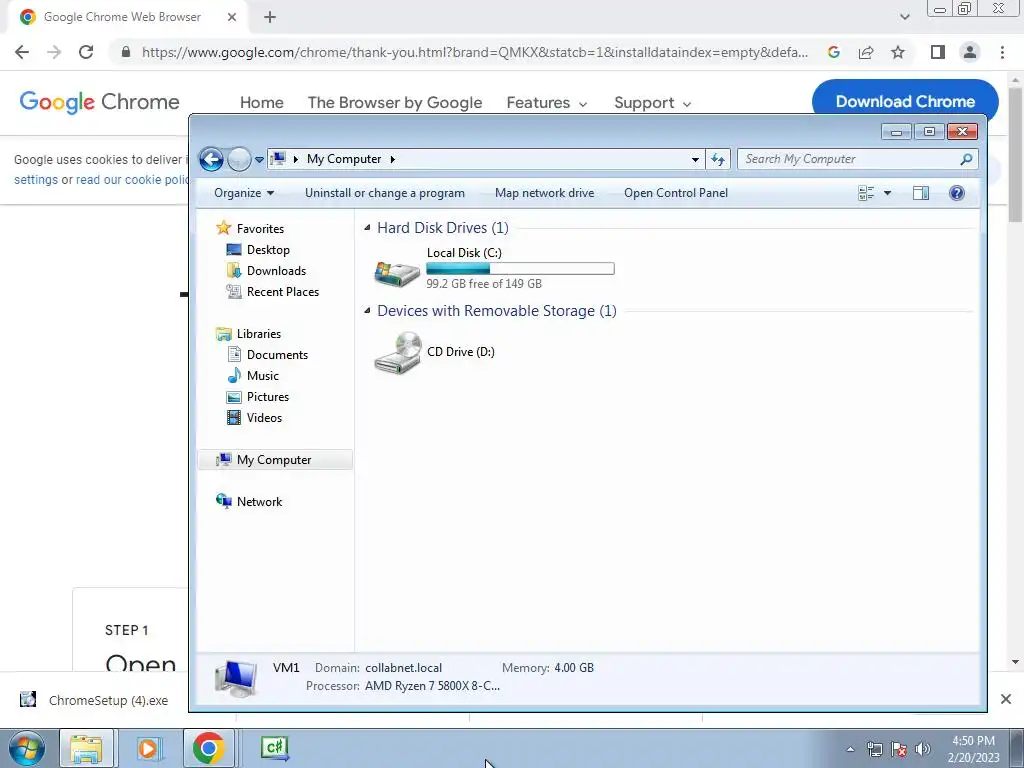The width and height of the screenshot is (1024, 768).
Task: Close the Google Chrome Web Browser tab
Action: [232, 17]
